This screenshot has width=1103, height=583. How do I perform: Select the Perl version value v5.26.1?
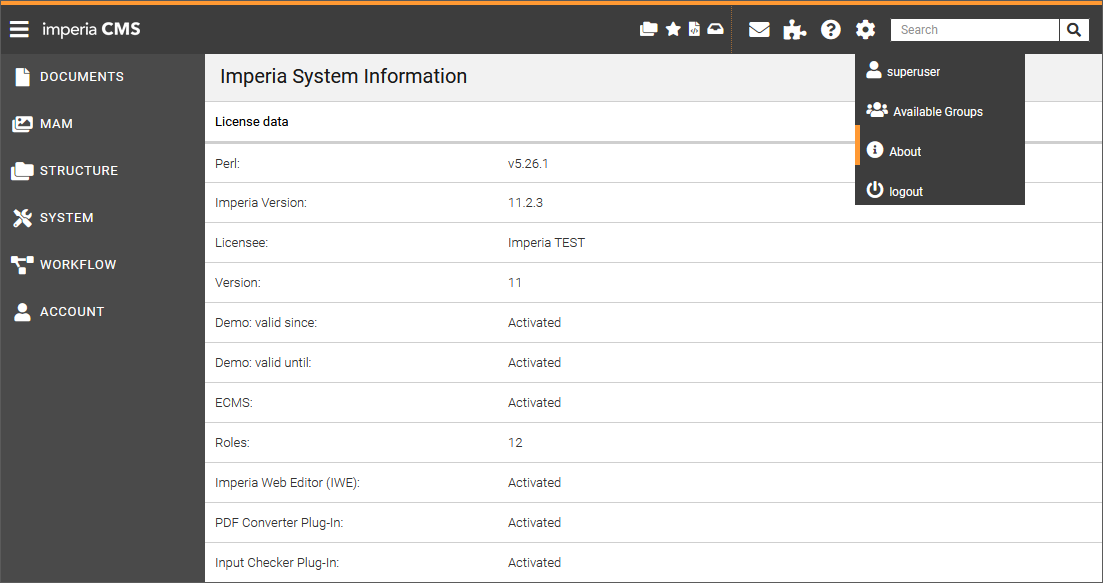coord(528,163)
